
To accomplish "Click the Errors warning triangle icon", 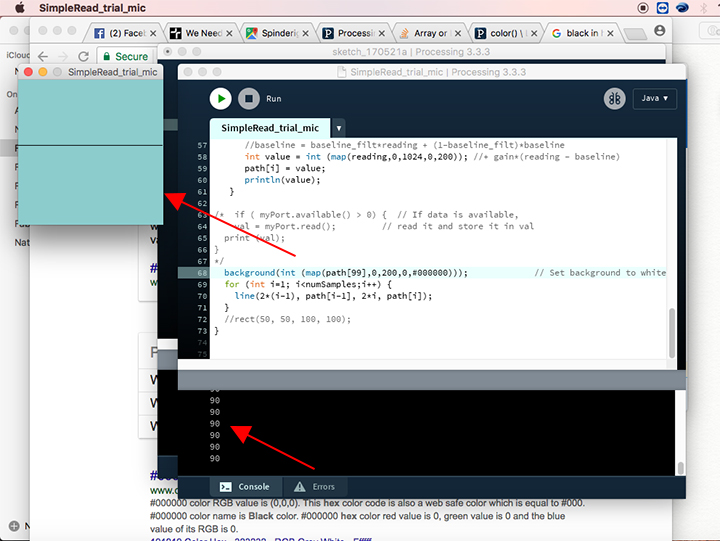I will click(x=299, y=487).
